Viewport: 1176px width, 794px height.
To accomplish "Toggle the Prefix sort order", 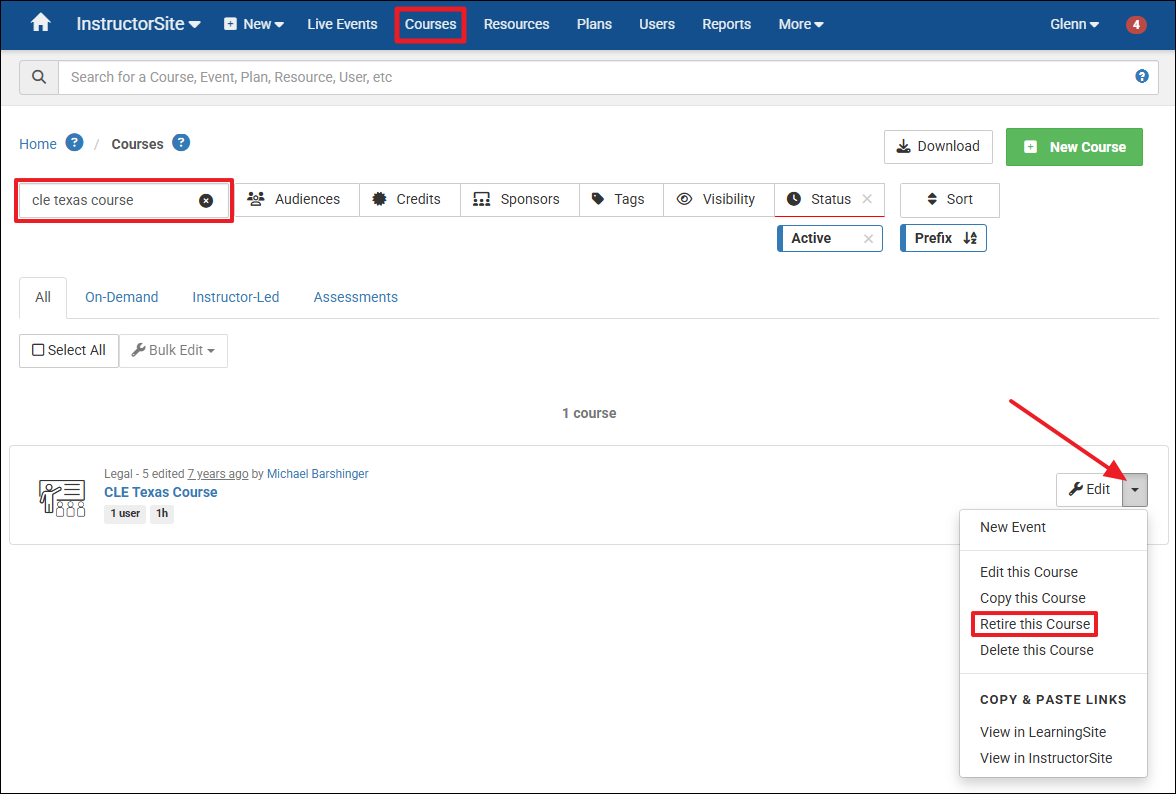I will [x=944, y=238].
